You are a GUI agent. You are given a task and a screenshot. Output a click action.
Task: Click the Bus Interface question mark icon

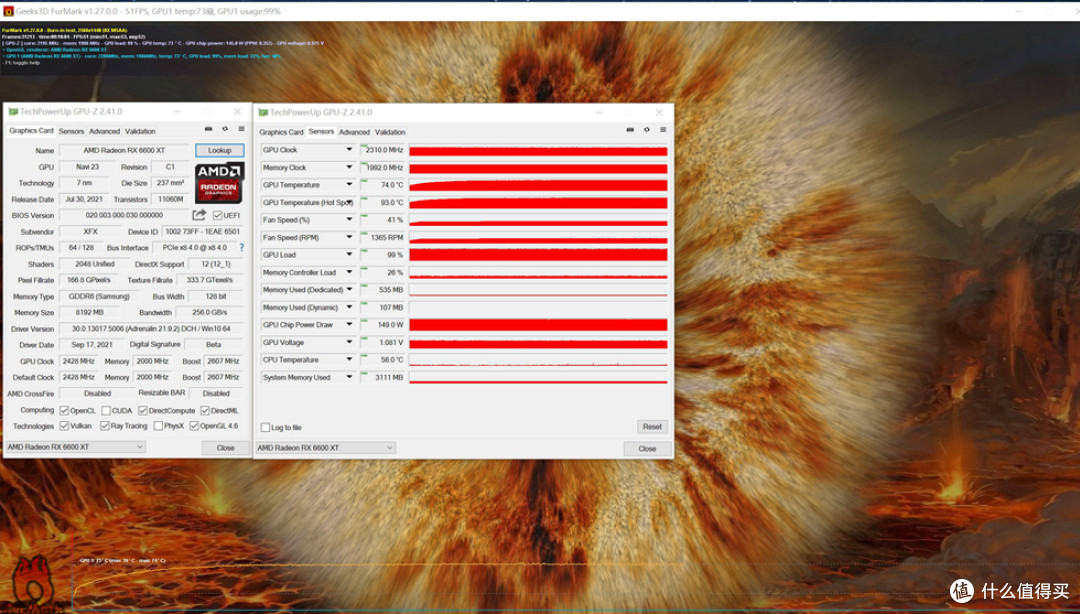[x=241, y=247]
